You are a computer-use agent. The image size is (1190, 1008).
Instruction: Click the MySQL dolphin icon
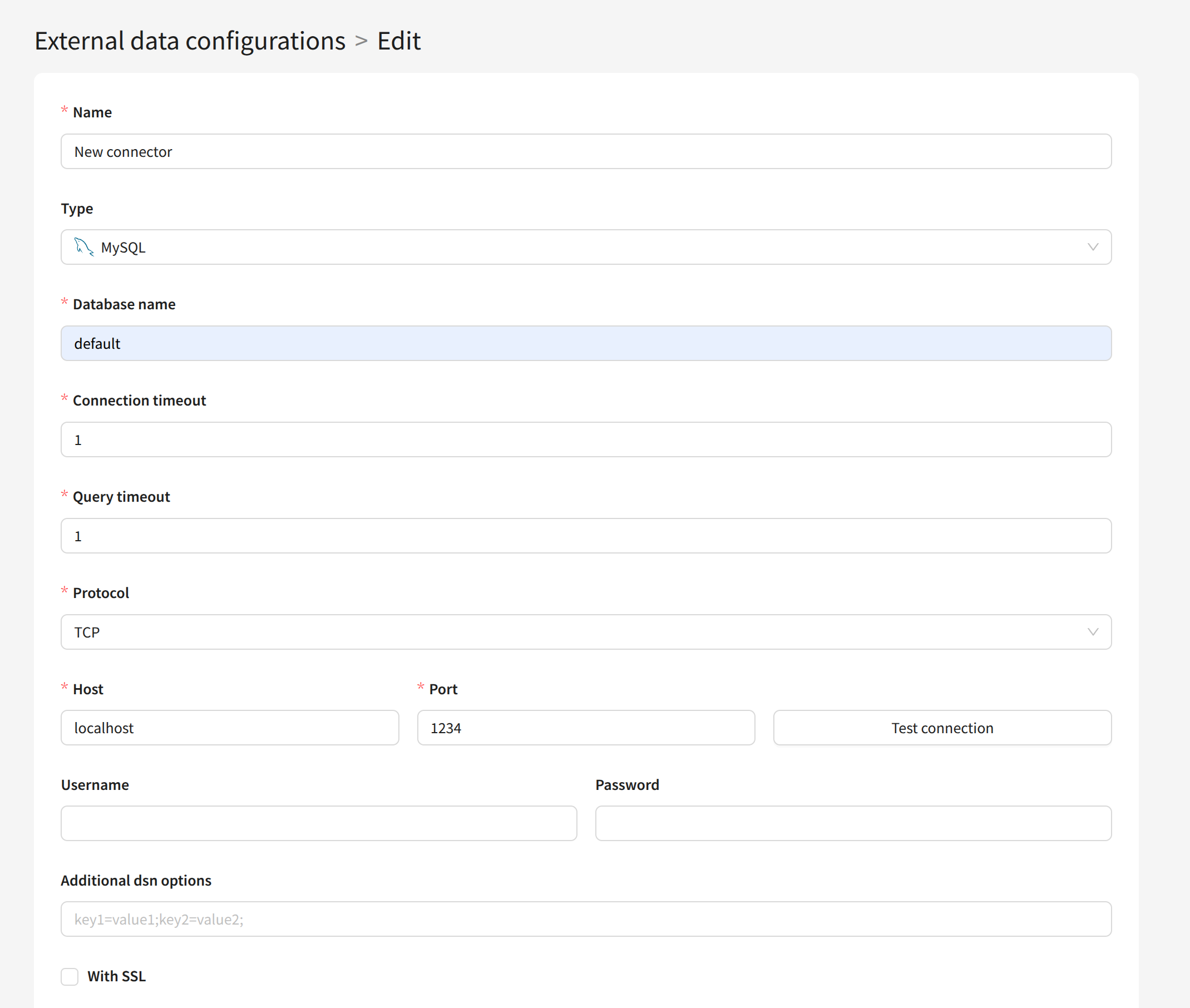83,247
